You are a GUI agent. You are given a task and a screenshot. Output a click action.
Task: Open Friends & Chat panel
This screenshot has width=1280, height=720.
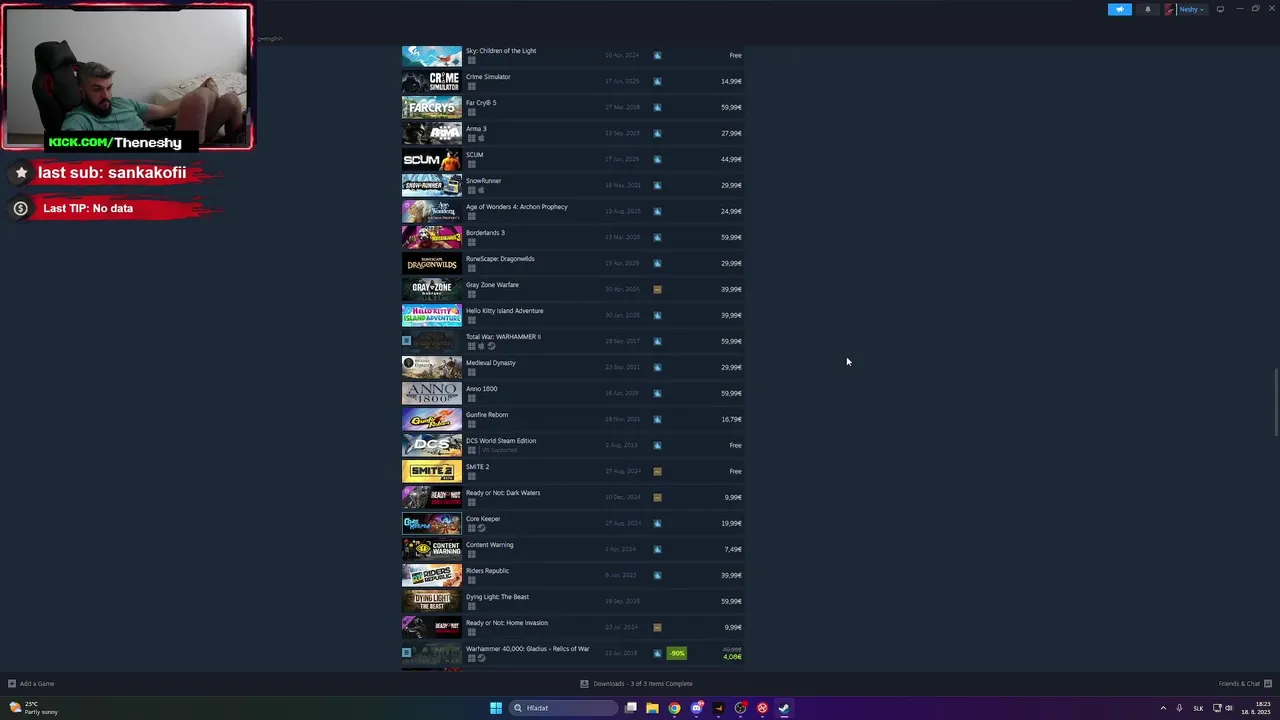[1244, 684]
